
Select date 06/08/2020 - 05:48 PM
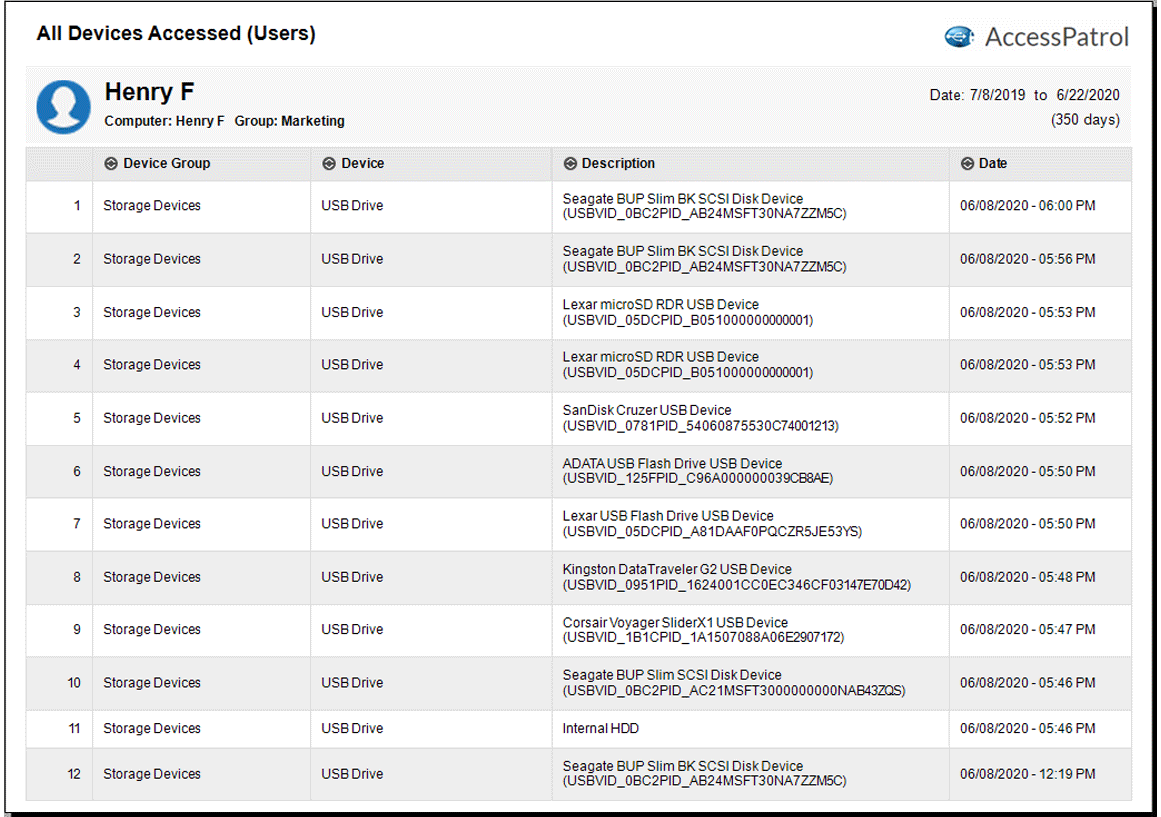coord(1028,577)
